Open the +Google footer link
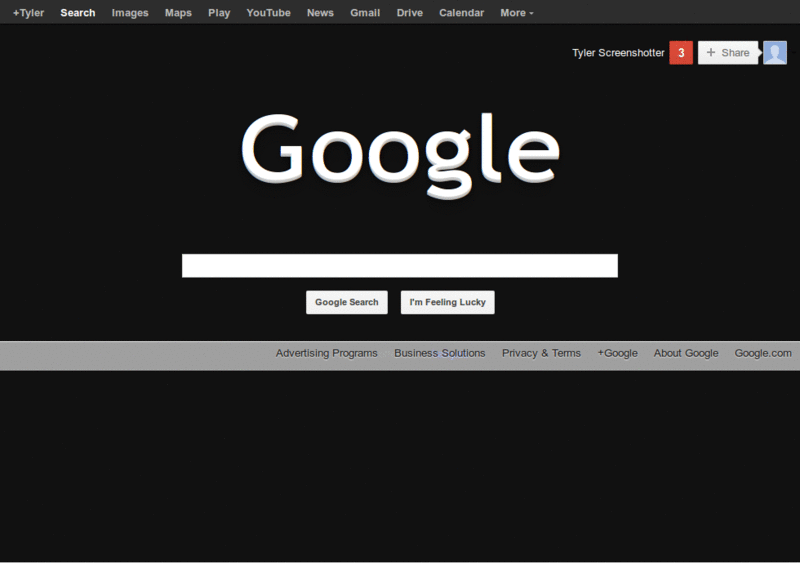This screenshot has height=573, width=800. coord(617,353)
